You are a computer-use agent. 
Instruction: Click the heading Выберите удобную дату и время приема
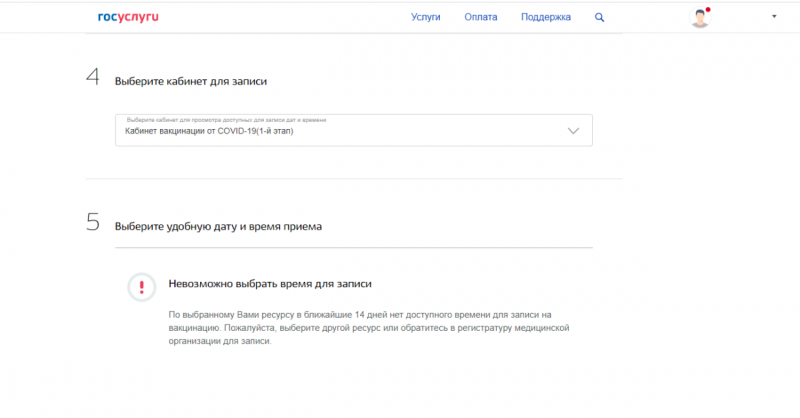pos(218,226)
